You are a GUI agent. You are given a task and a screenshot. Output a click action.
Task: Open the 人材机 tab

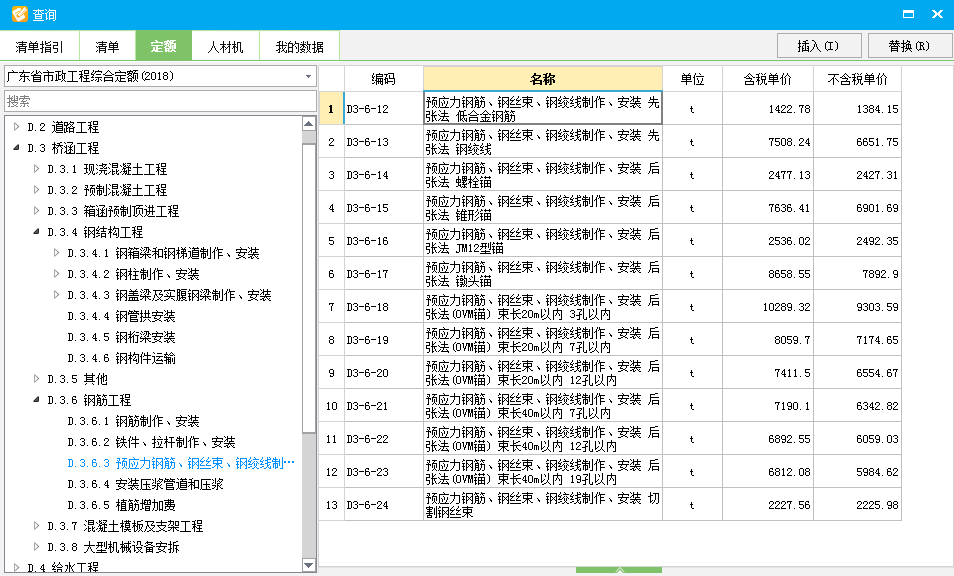click(225, 47)
